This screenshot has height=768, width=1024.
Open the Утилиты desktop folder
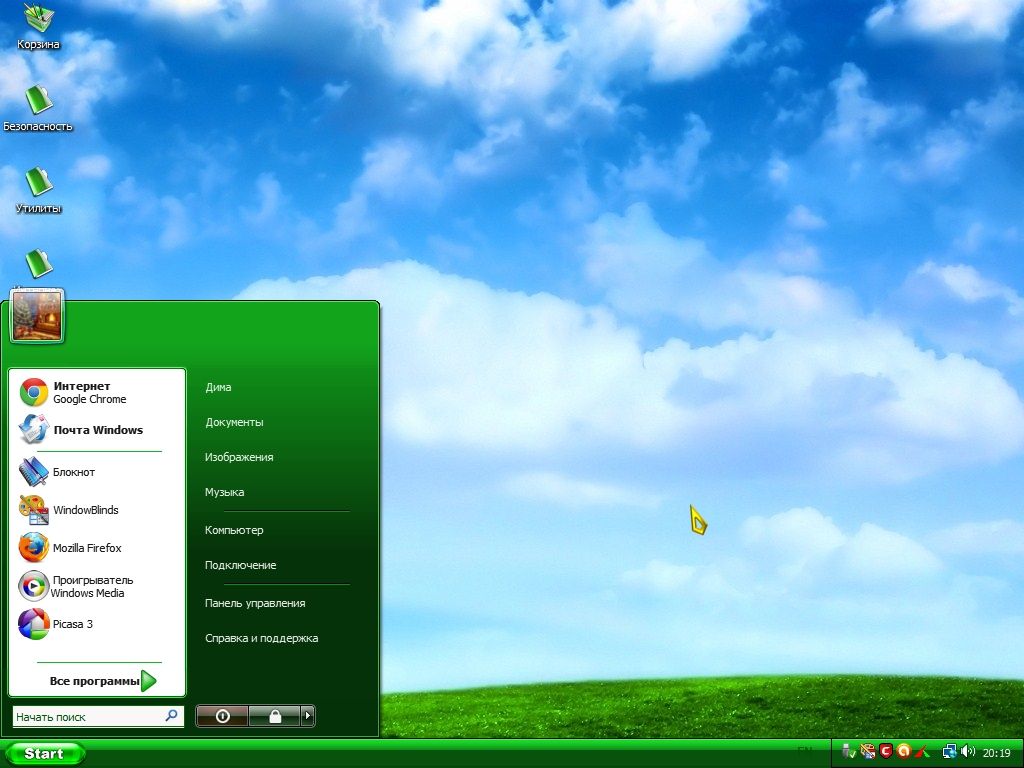pyautogui.click(x=39, y=190)
